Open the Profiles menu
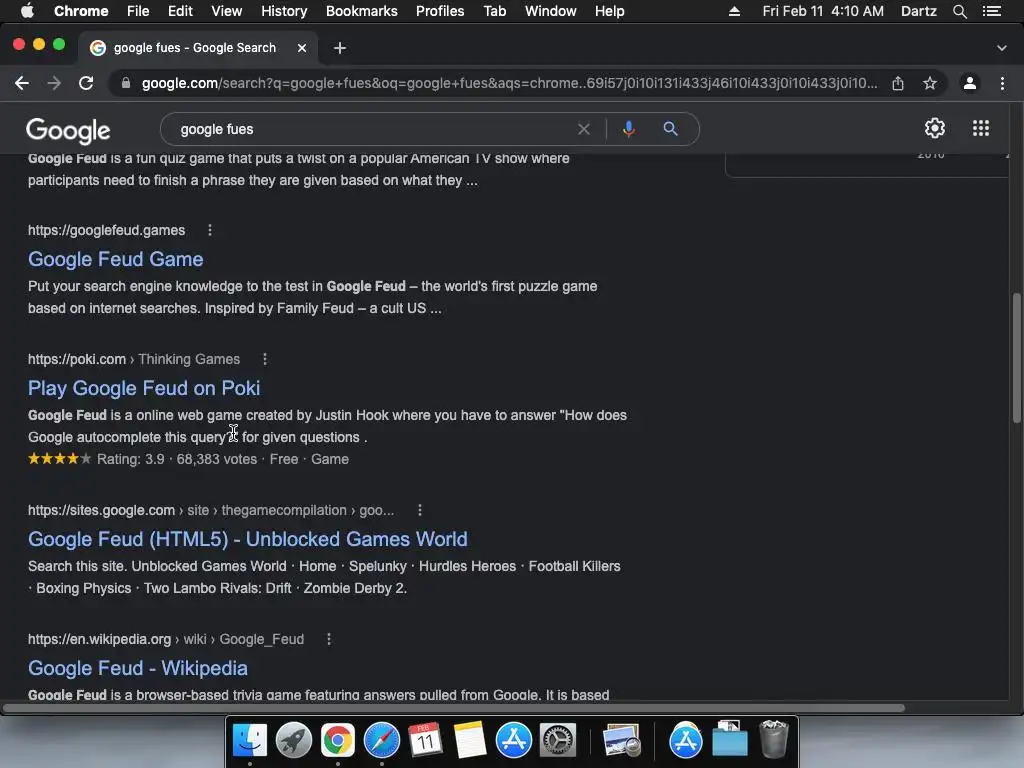The height and width of the screenshot is (768, 1024). pos(440,11)
